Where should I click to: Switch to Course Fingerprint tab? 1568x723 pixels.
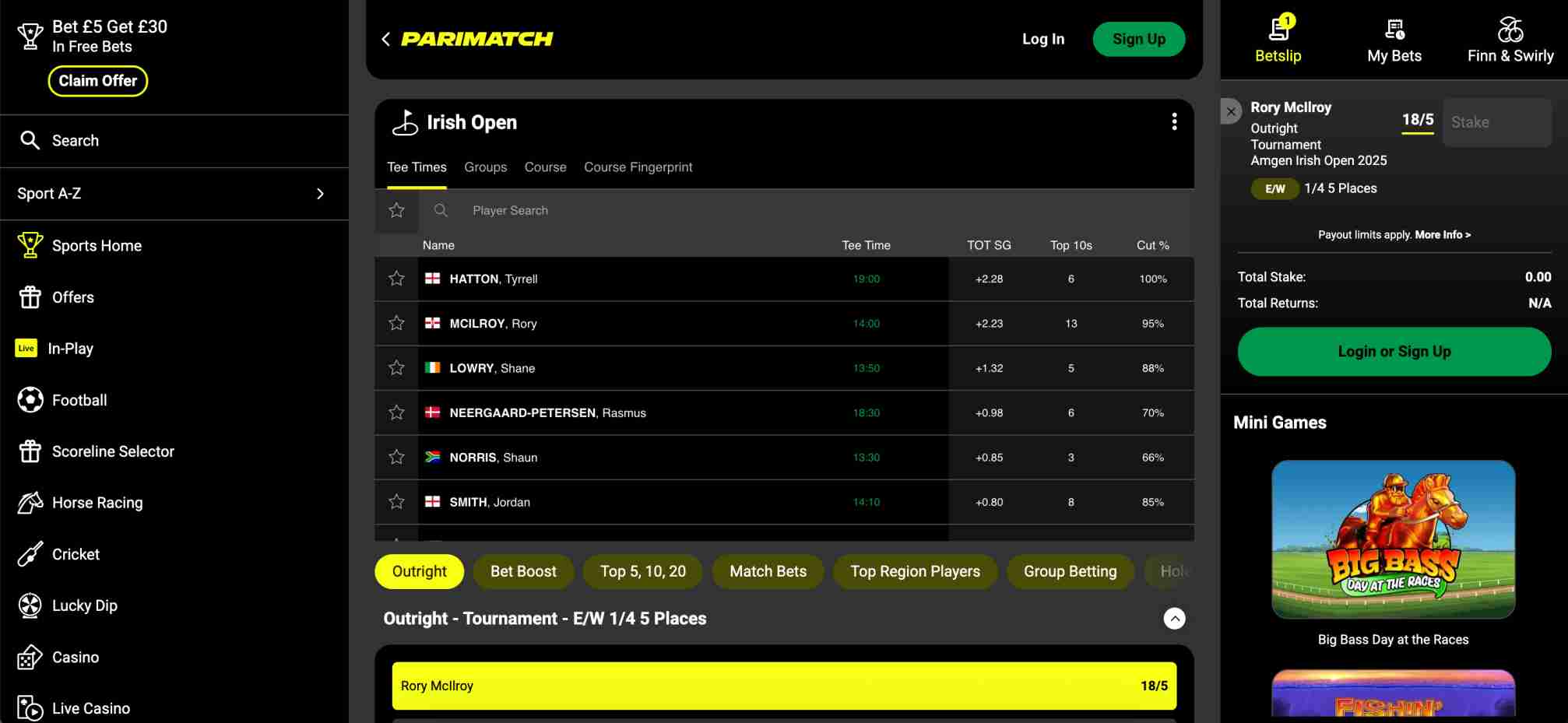coord(638,167)
